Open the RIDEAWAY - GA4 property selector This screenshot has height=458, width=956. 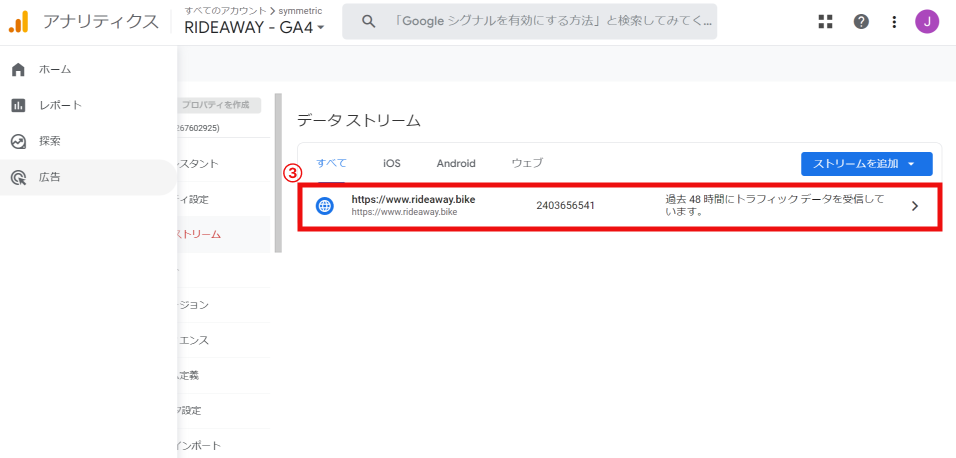[254, 27]
